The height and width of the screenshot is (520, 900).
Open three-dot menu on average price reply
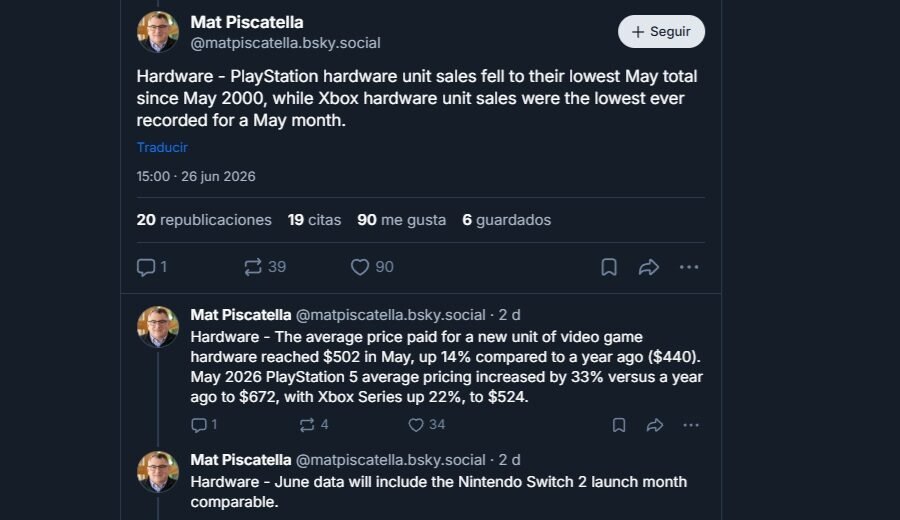click(691, 425)
